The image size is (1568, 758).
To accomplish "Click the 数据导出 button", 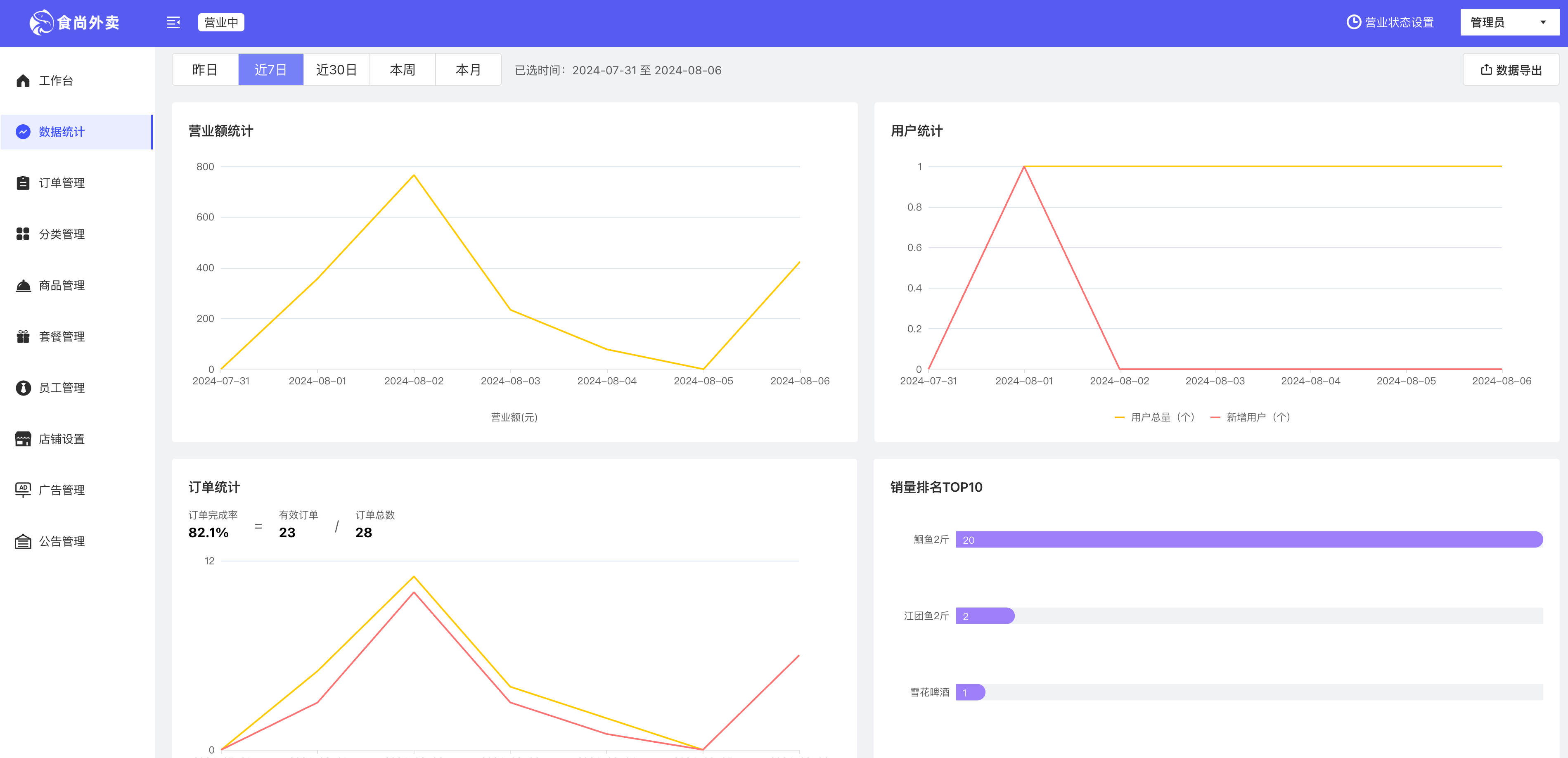I will tap(1510, 70).
